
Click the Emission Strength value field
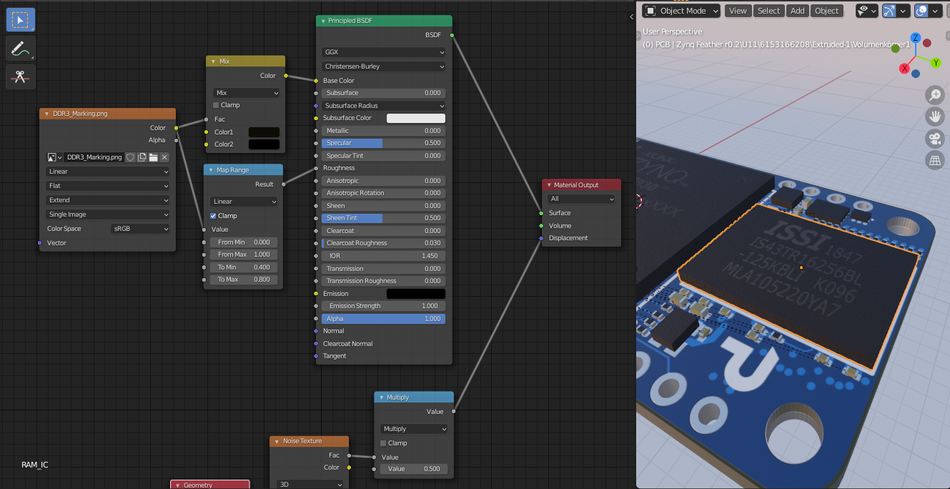point(384,306)
